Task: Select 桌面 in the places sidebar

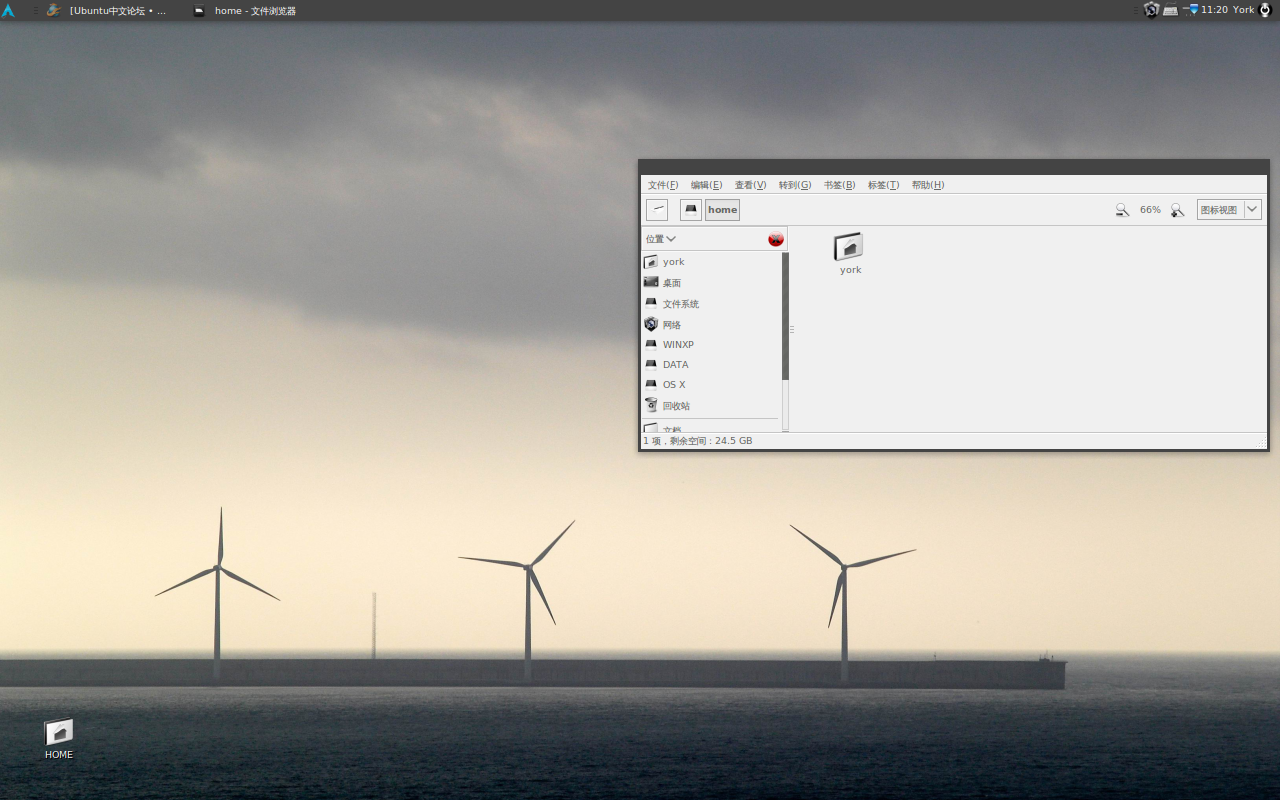Action: pos(711,283)
